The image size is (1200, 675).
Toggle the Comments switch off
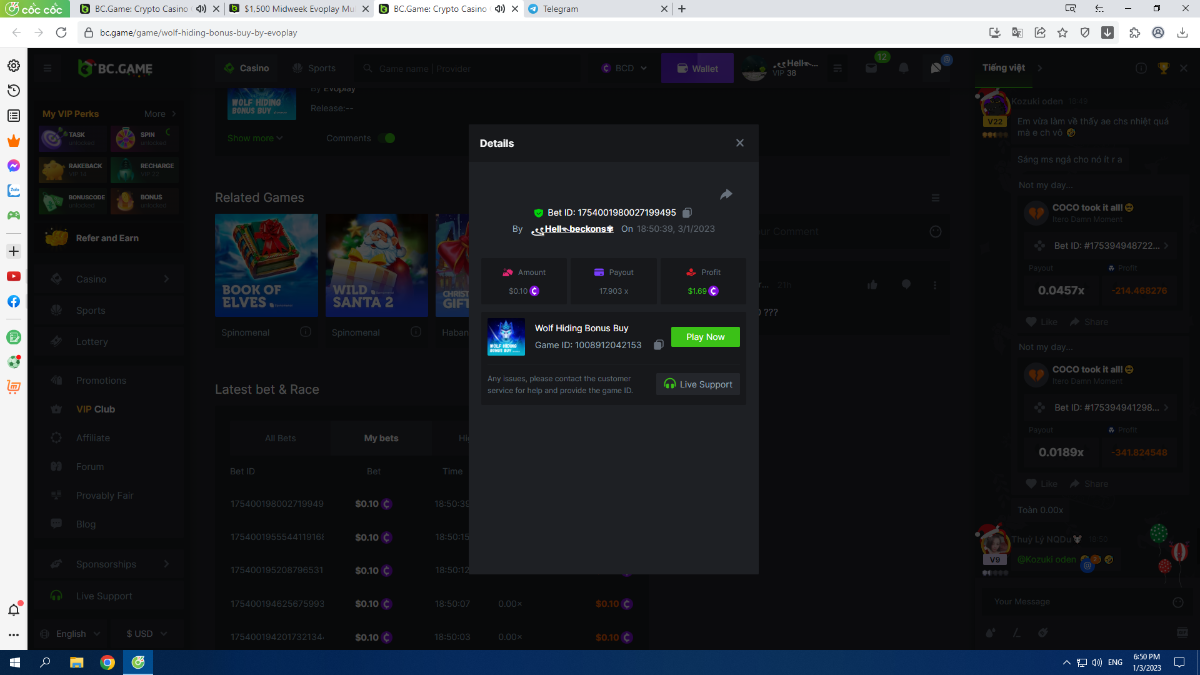(x=388, y=138)
